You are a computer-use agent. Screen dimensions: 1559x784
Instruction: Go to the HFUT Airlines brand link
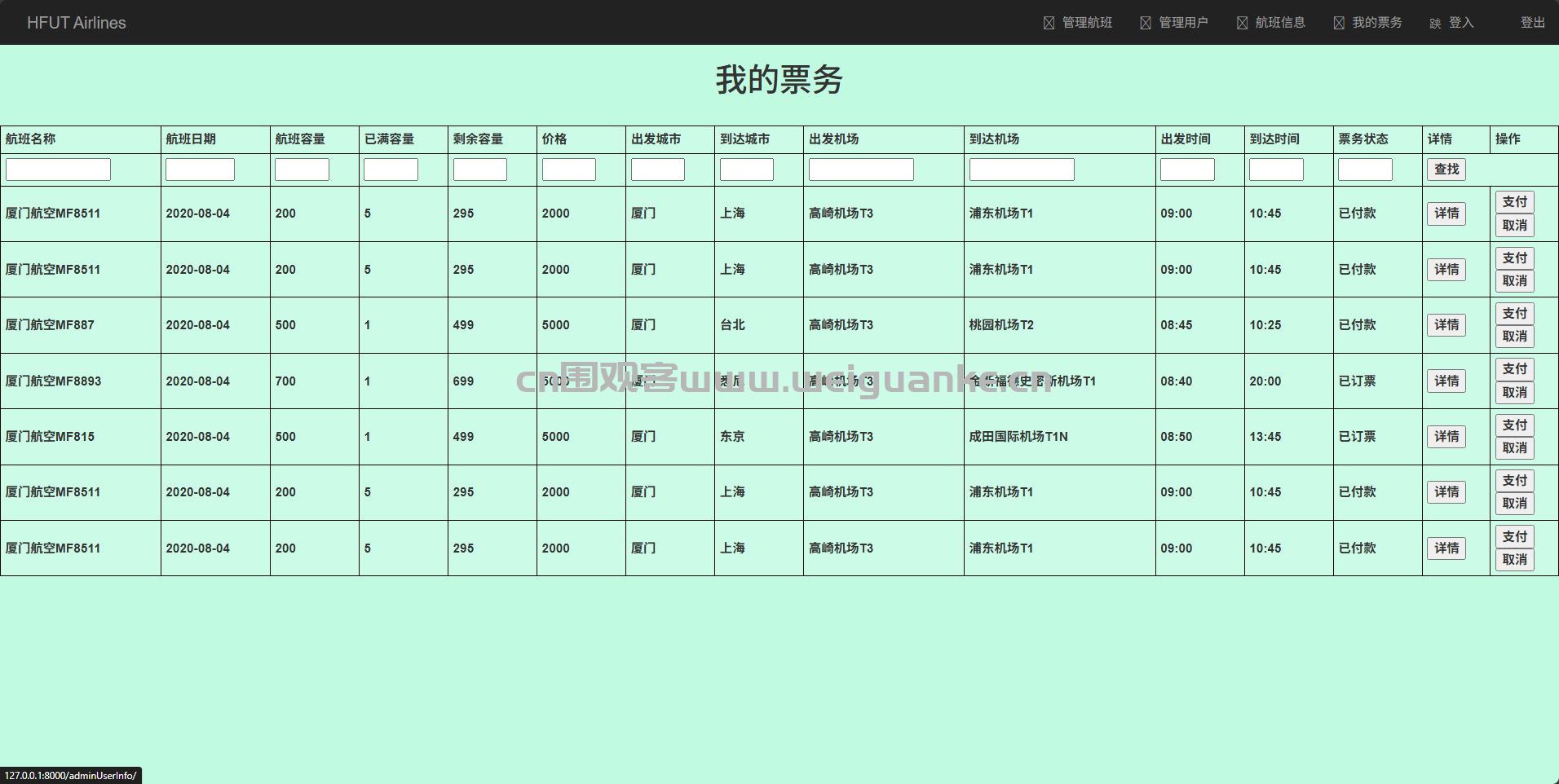tap(76, 23)
